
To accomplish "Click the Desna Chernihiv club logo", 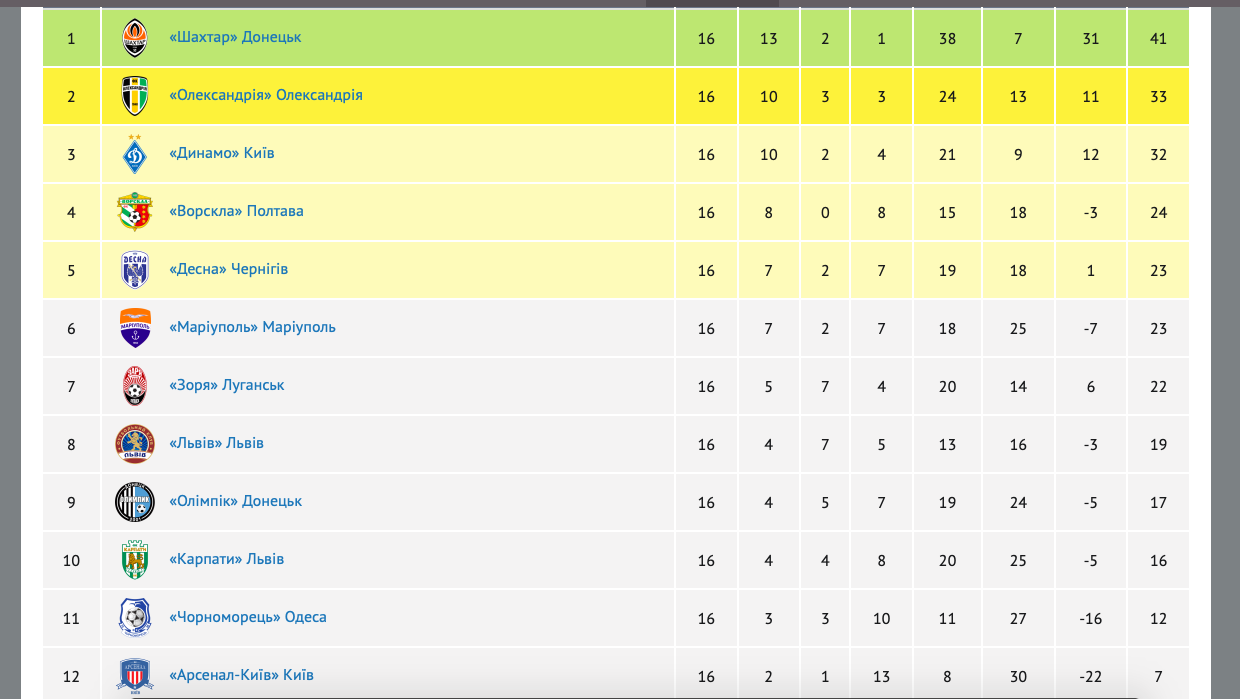I will coord(135,270).
